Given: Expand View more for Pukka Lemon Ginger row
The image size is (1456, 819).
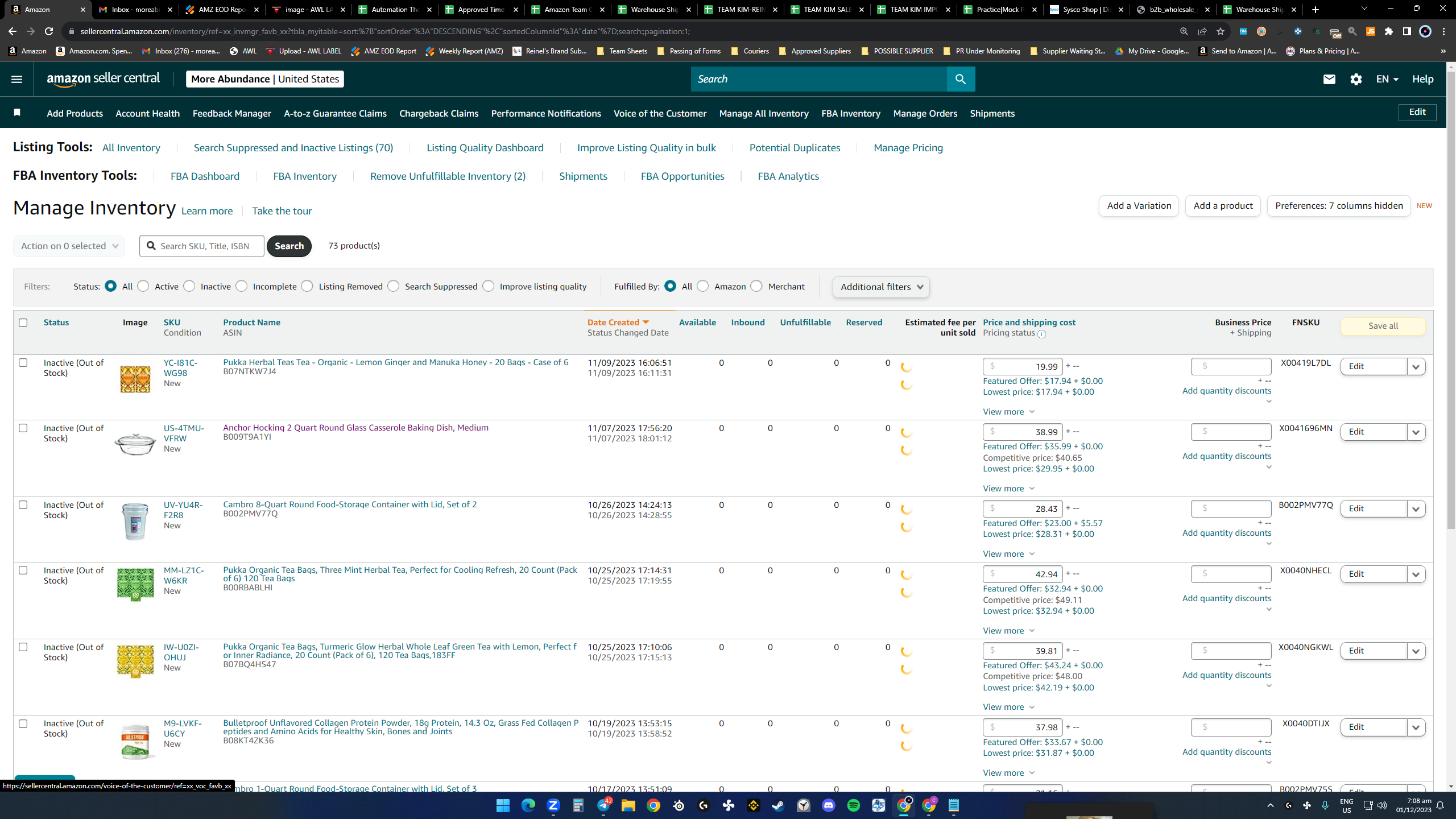Looking at the screenshot, I should pos(1008,412).
